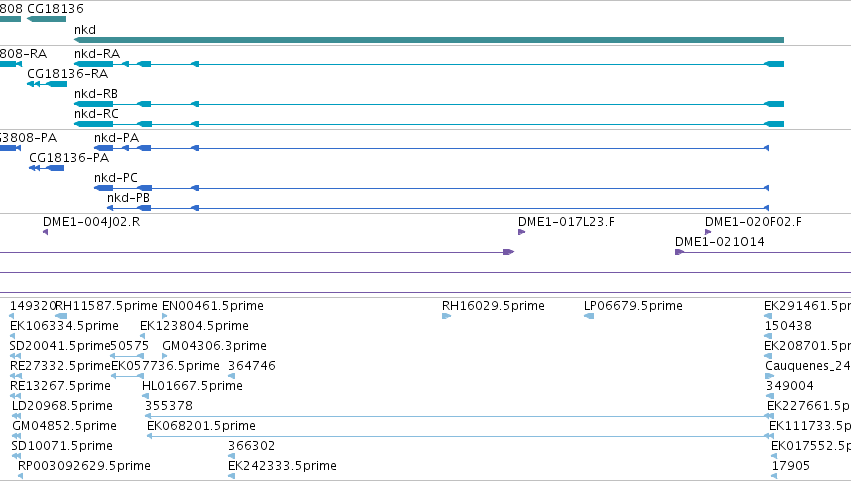Click the EK242333.5prime label
Screen dimensions: 851x481
tap(282, 467)
